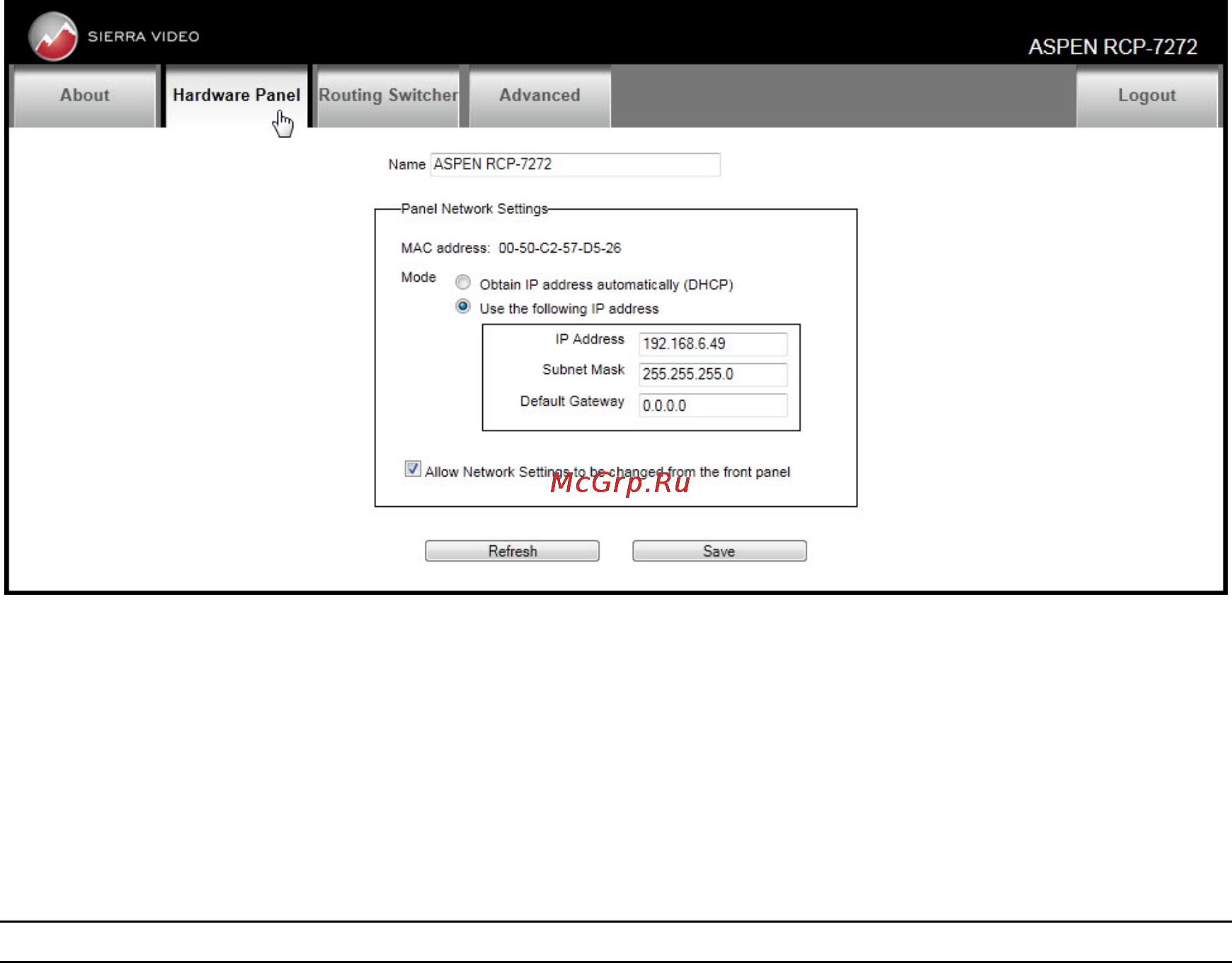The height and width of the screenshot is (963, 1232).
Task: Click the Subnet Mask field
Action: 713,375
